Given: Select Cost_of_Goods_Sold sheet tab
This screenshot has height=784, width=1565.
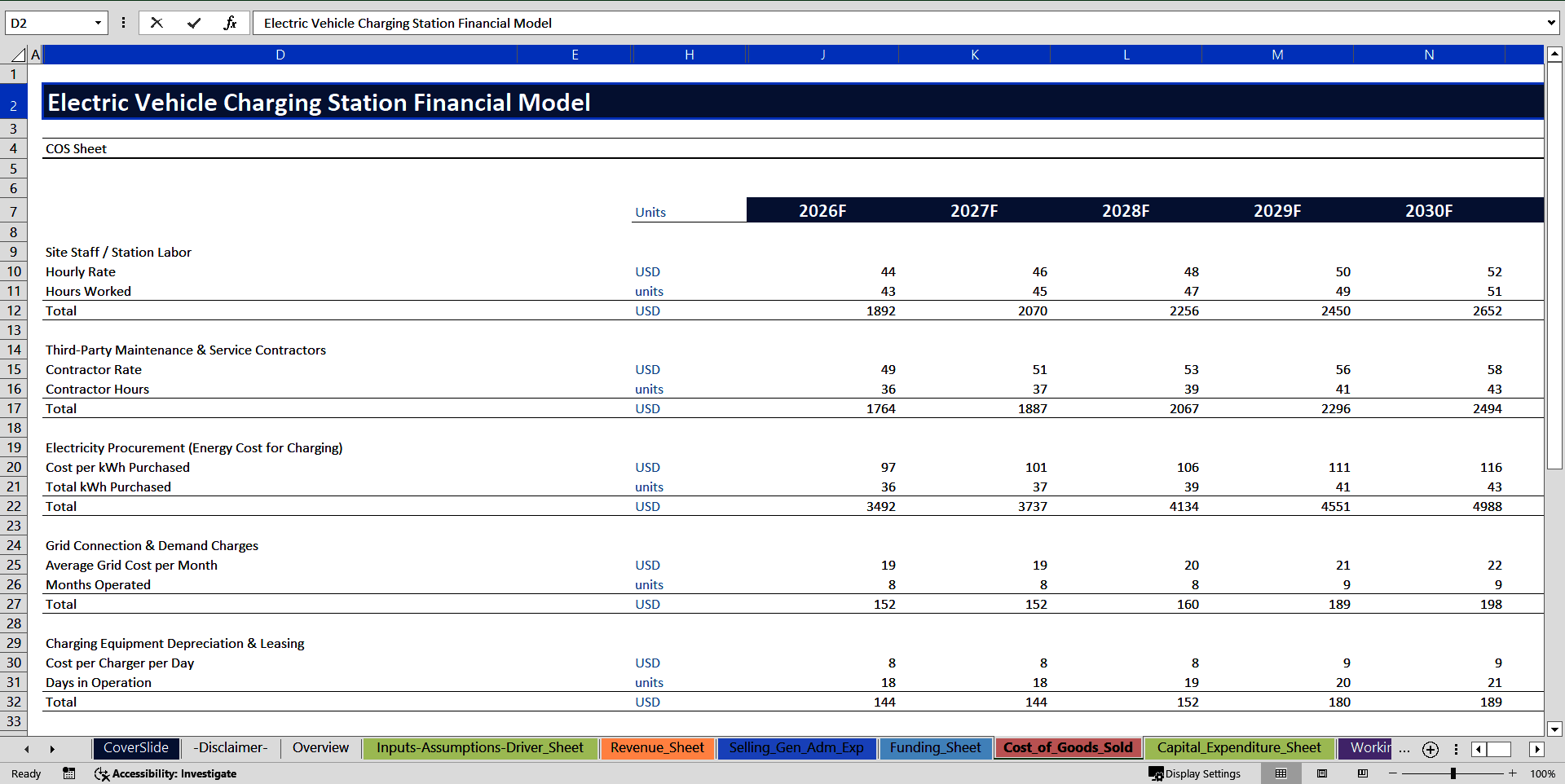Looking at the screenshot, I should click(1068, 747).
